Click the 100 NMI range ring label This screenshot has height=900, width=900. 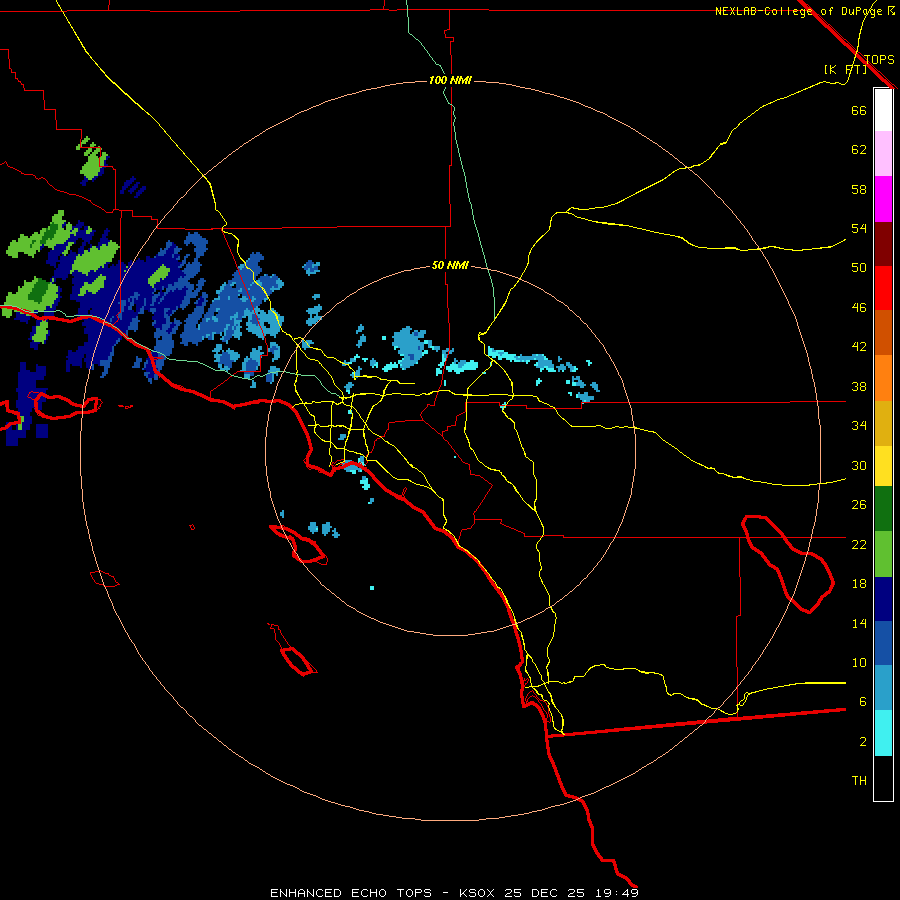(450, 80)
